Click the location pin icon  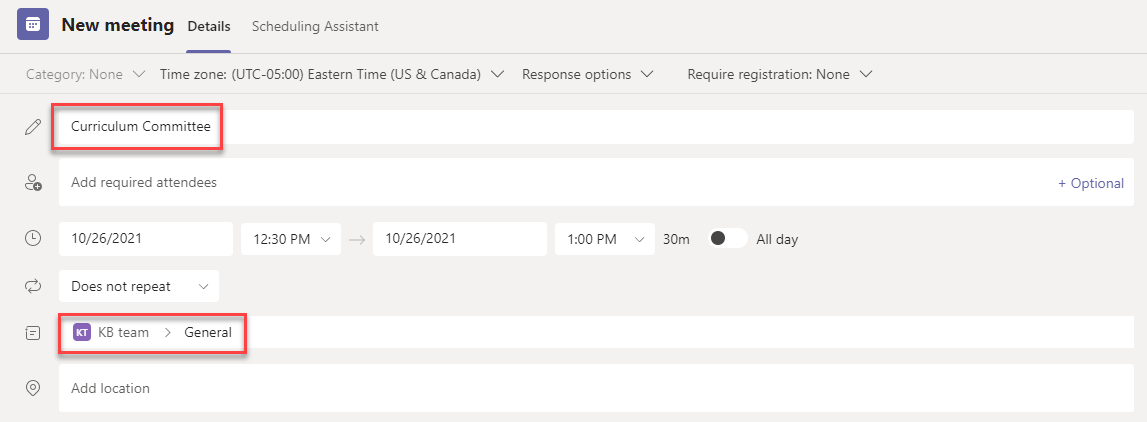click(33, 388)
